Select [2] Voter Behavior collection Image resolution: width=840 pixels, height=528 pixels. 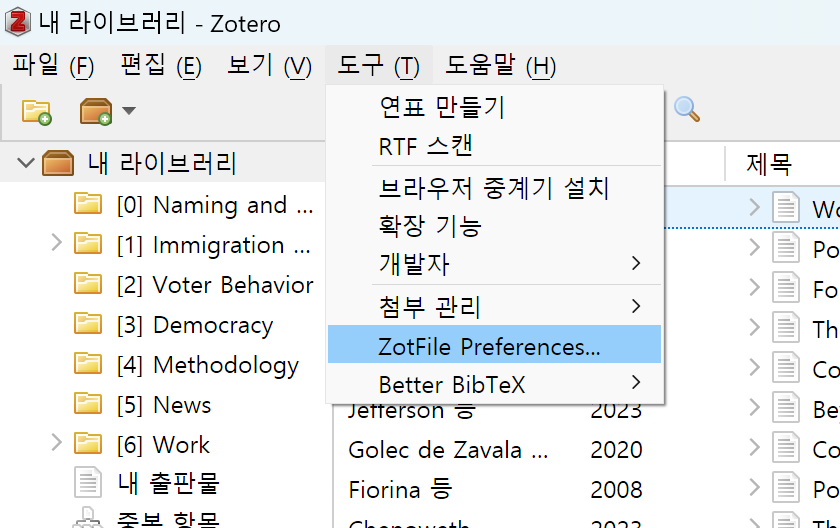point(215,285)
